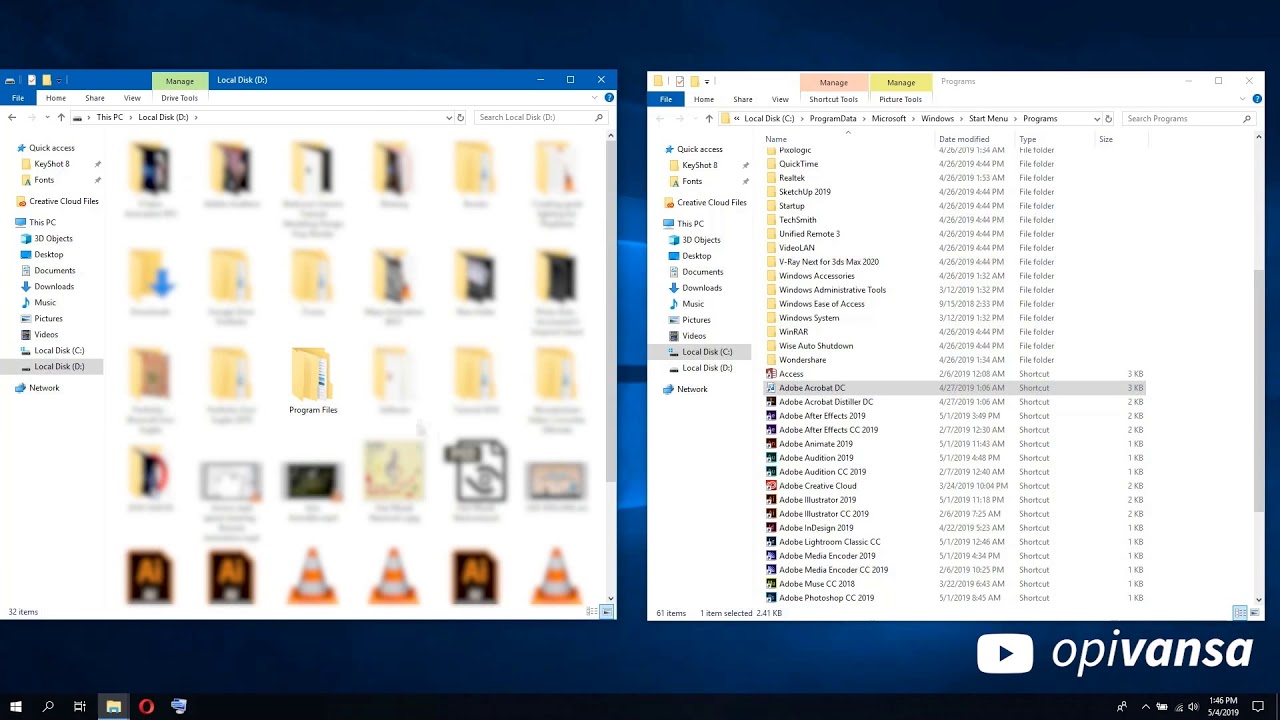Select File Explorer on the taskbar
Viewport: 1280px width, 720px height.
coord(114,706)
